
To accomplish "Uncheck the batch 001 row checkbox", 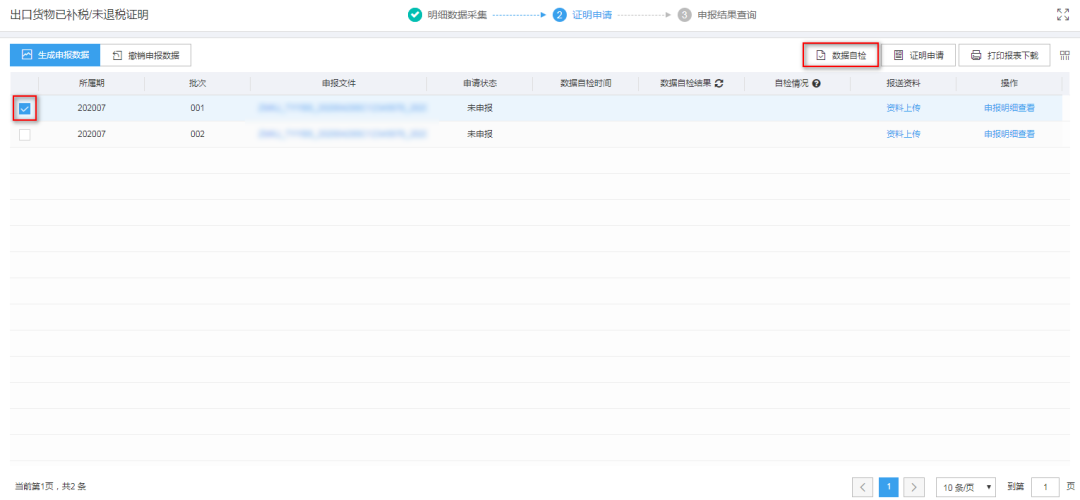I will (x=25, y=109).
